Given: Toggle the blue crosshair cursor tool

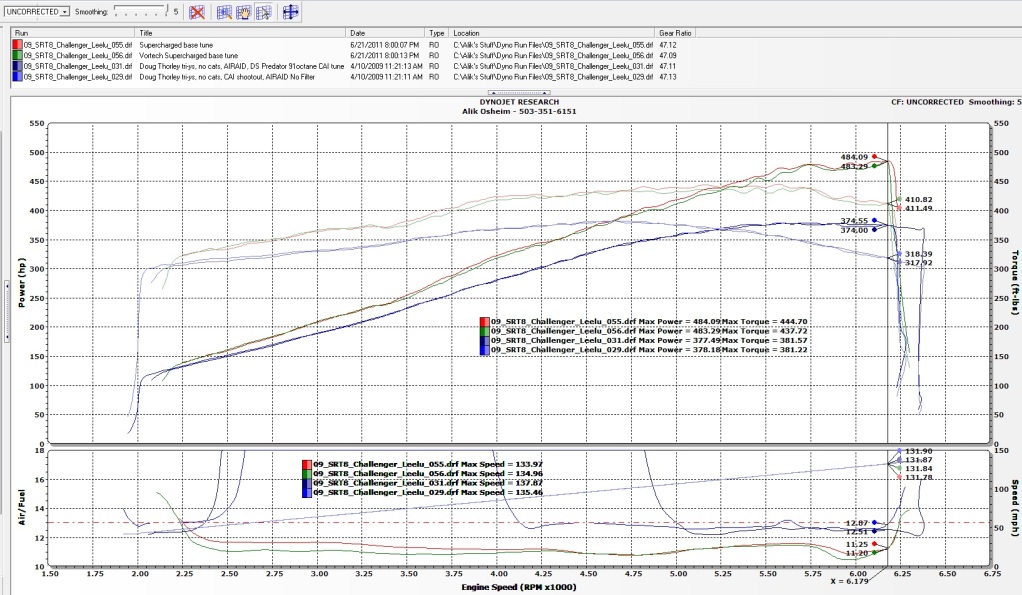Looking at the screenshot, I should (x=290, y=13).
